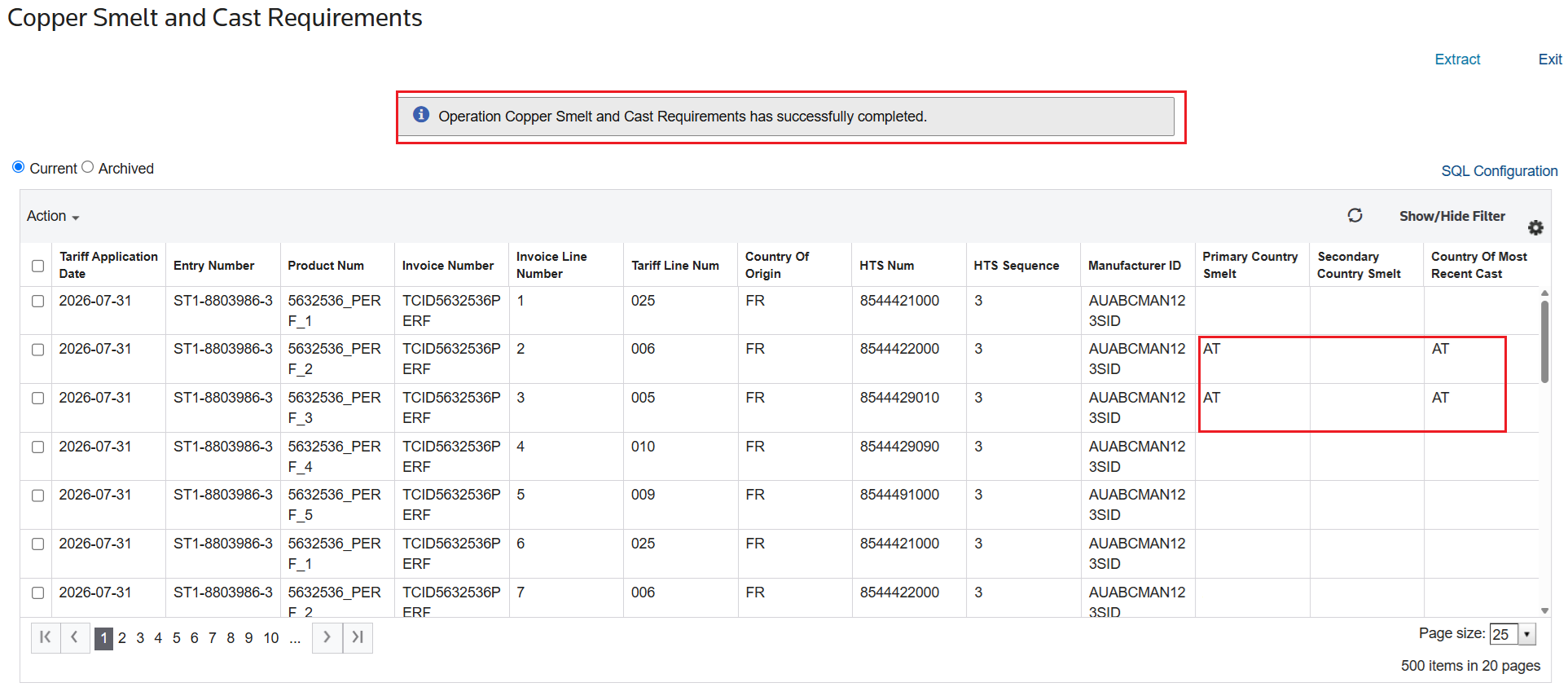Screen dimensions: 1568x696
Task: Go to next page arrow icon
Action: 327,637
